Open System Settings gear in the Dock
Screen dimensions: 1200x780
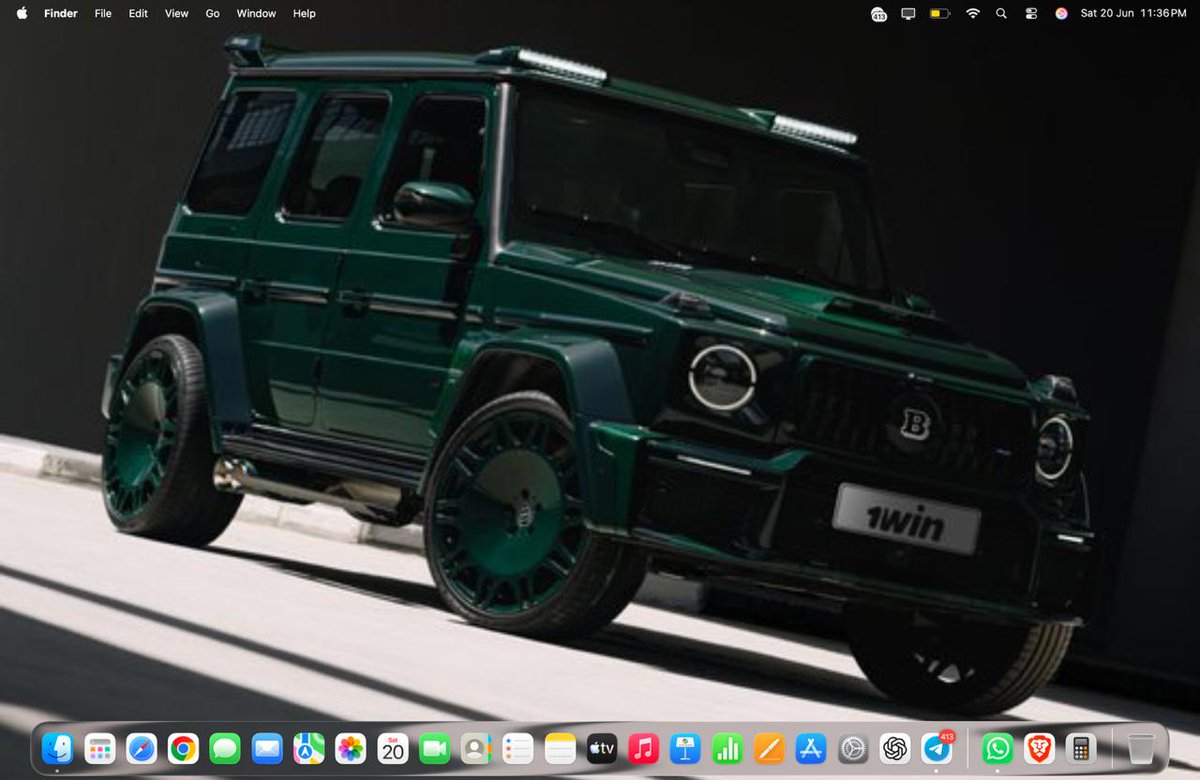(852, 748)
